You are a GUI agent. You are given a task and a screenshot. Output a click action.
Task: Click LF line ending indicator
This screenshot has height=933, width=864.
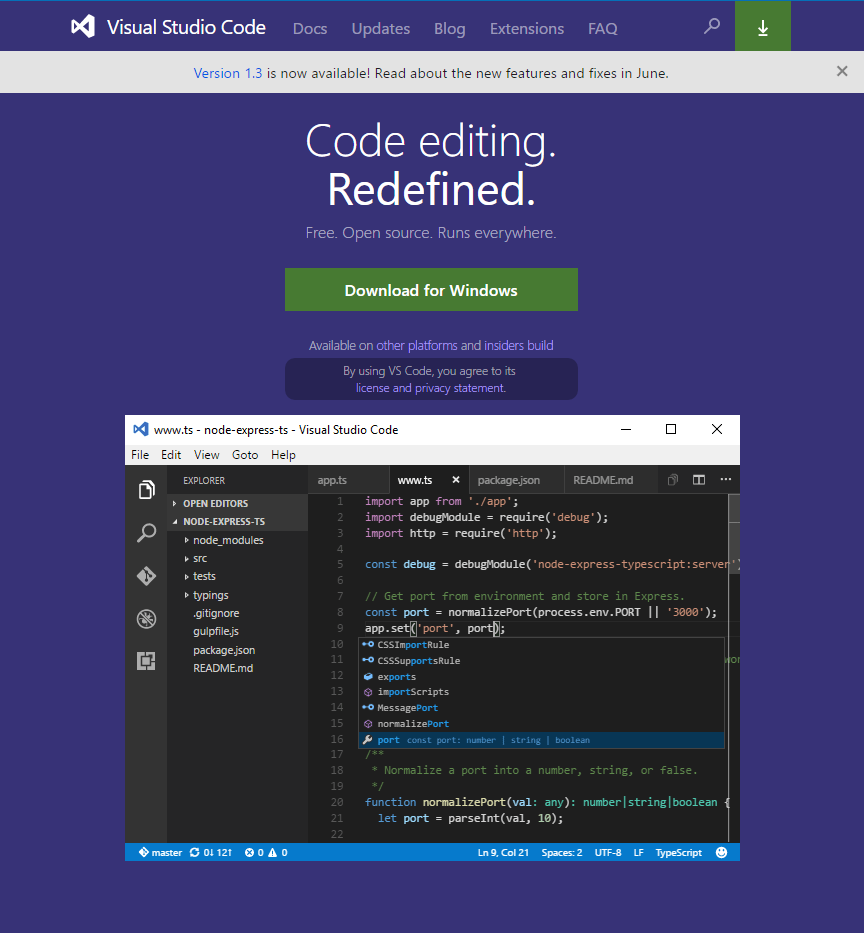coord(638,852)
